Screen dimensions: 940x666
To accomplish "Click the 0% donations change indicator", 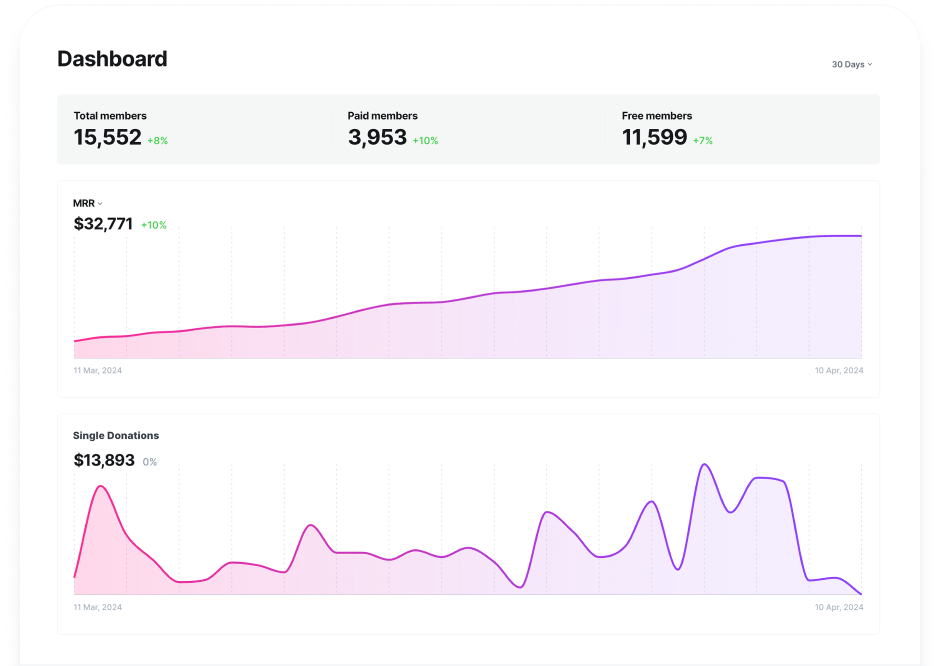I will pyautogui.click(x=150, y=462).
